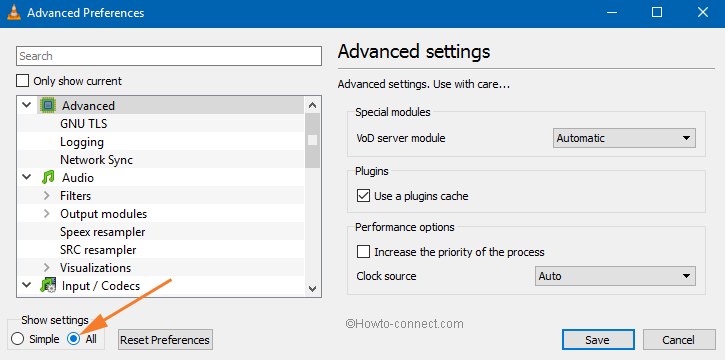725x360 pixels.
Task: Expand the Output modules tree node
Action: click(46, 214)
